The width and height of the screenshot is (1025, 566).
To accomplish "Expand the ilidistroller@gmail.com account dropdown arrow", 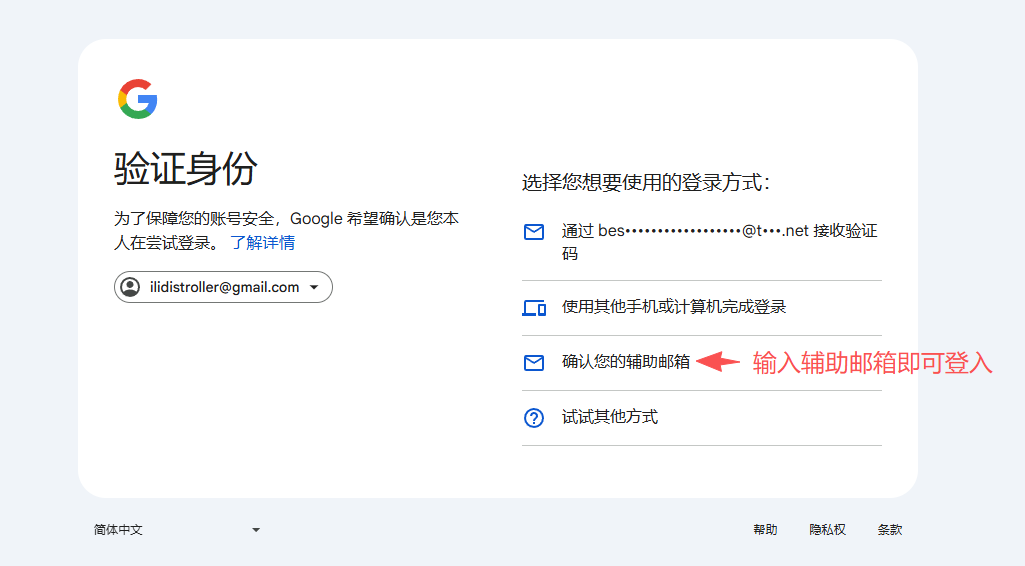I will coord(314,288).
